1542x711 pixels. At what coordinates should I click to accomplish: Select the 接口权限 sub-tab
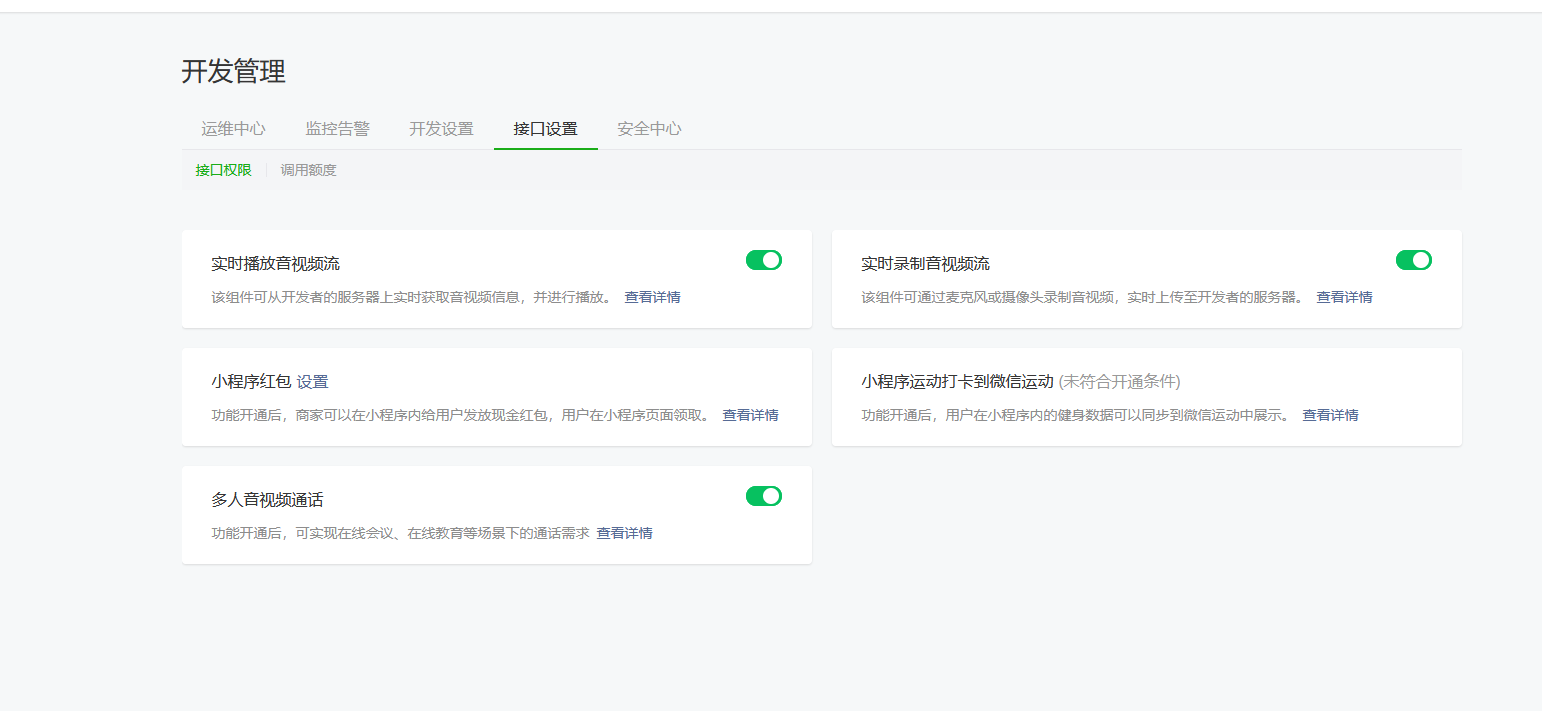[223, 170]
